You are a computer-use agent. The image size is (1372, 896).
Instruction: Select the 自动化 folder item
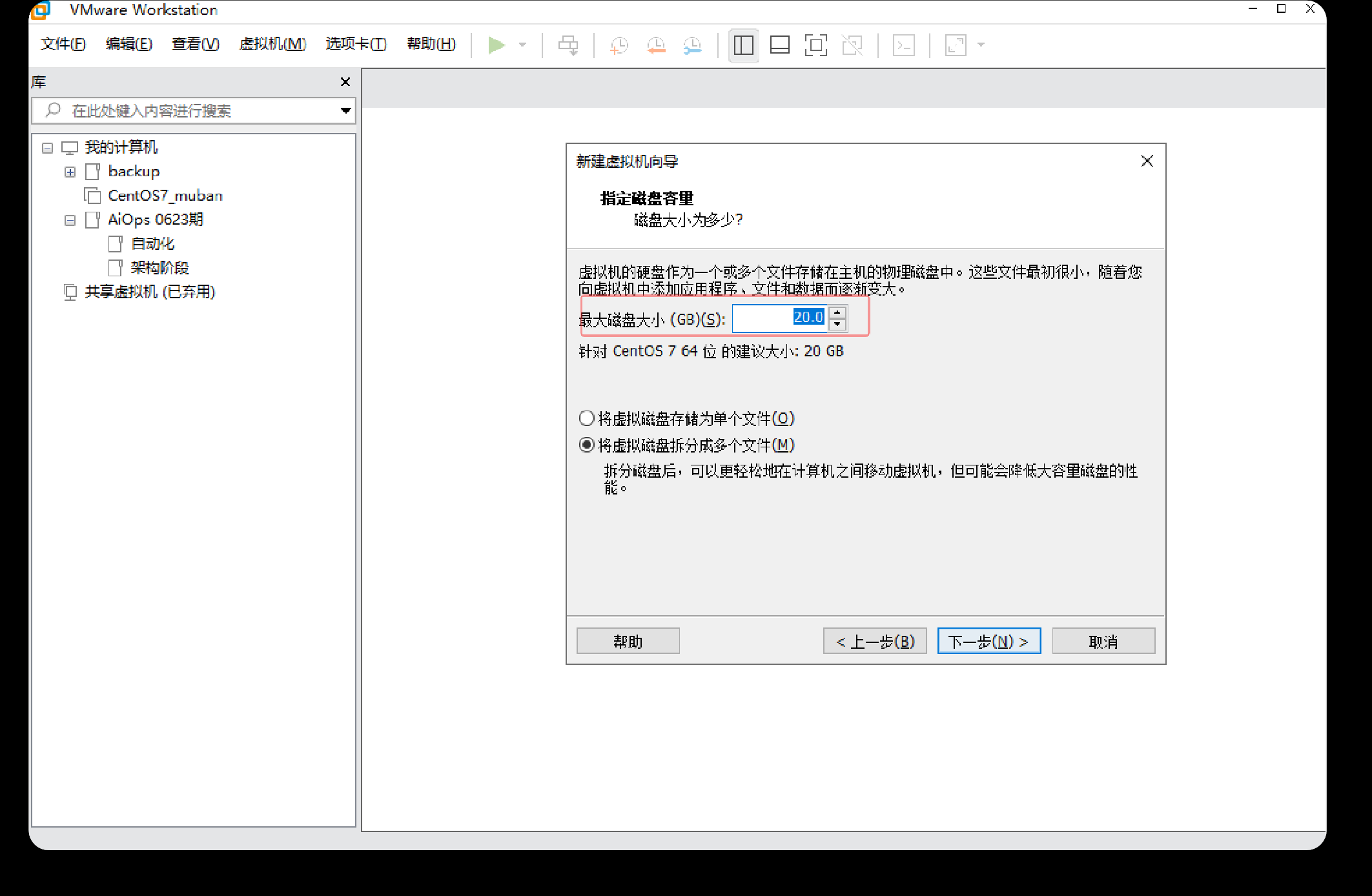(152, 244)
